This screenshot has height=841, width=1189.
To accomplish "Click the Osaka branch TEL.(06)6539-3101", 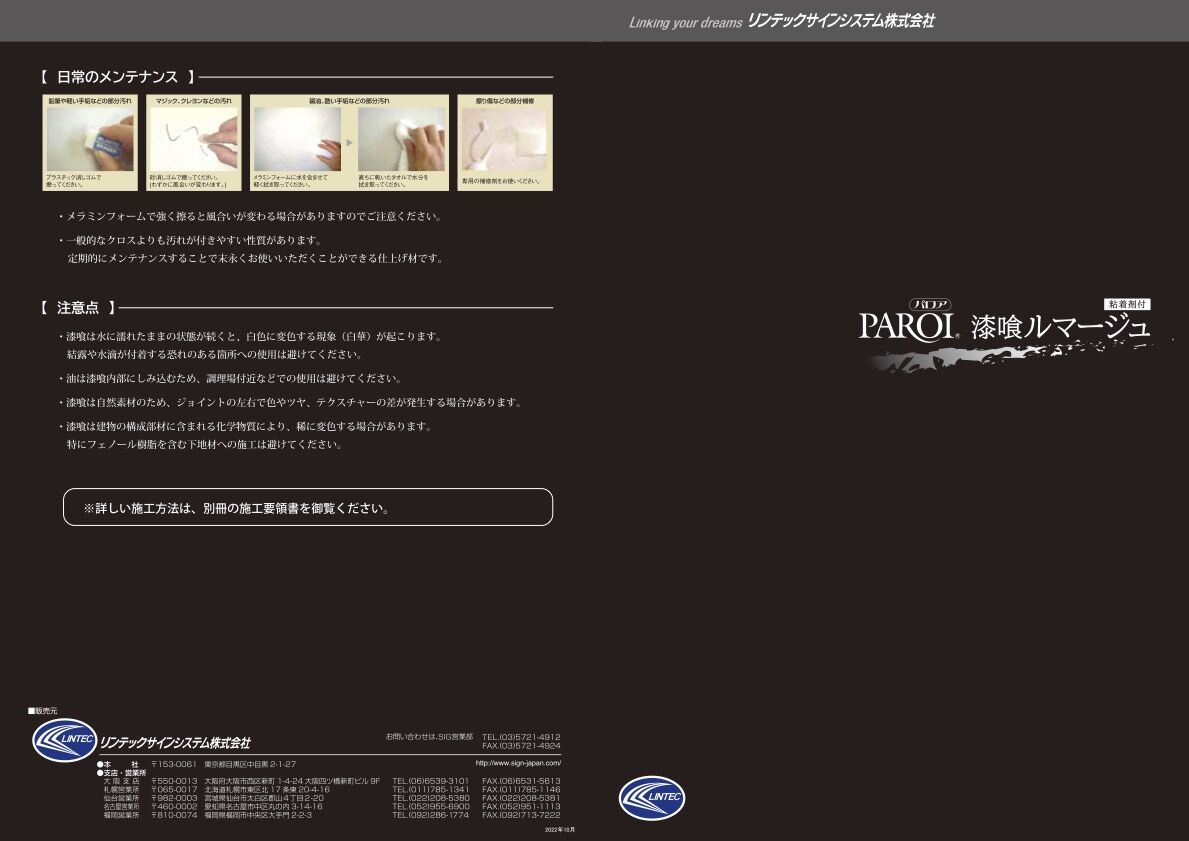I will point(431,781).
